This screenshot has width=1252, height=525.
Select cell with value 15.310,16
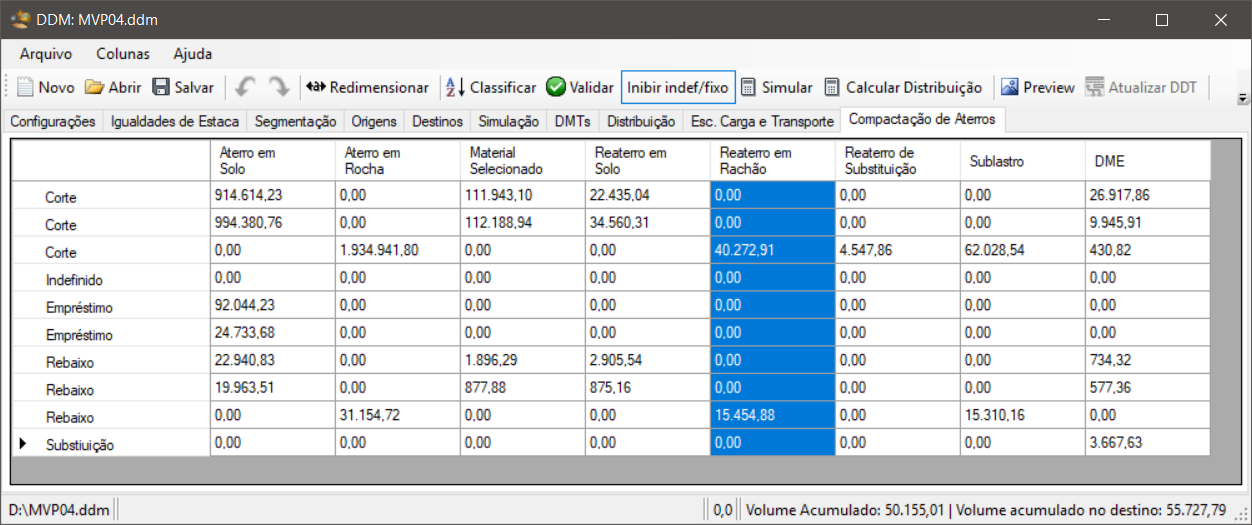click(1022, 415)
